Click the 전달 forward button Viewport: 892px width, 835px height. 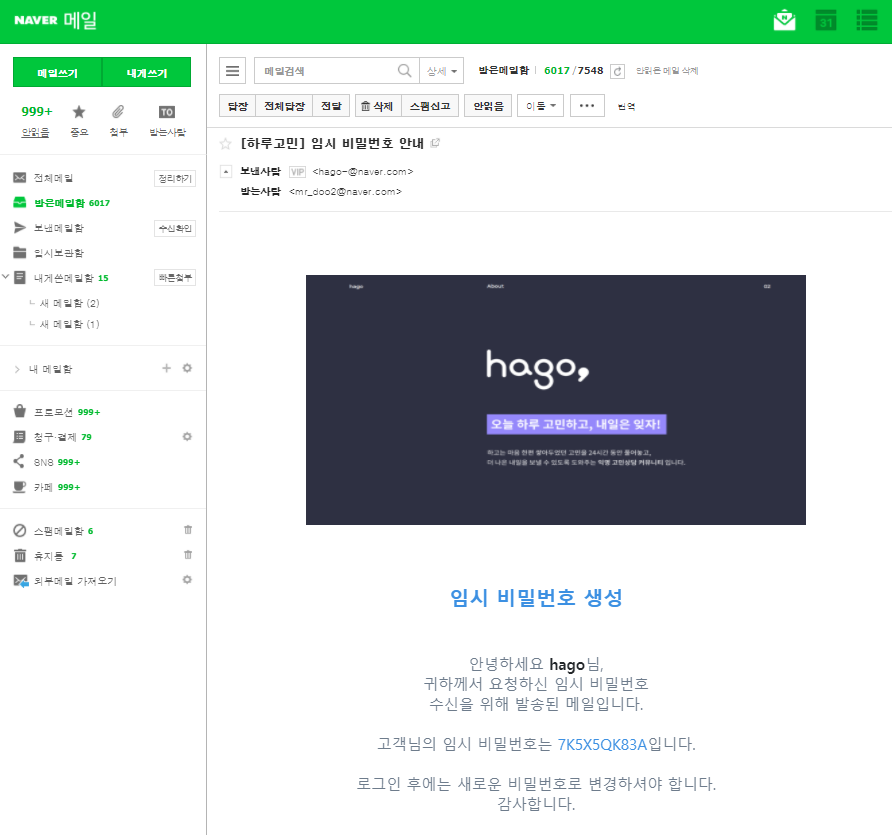(331, 106)
